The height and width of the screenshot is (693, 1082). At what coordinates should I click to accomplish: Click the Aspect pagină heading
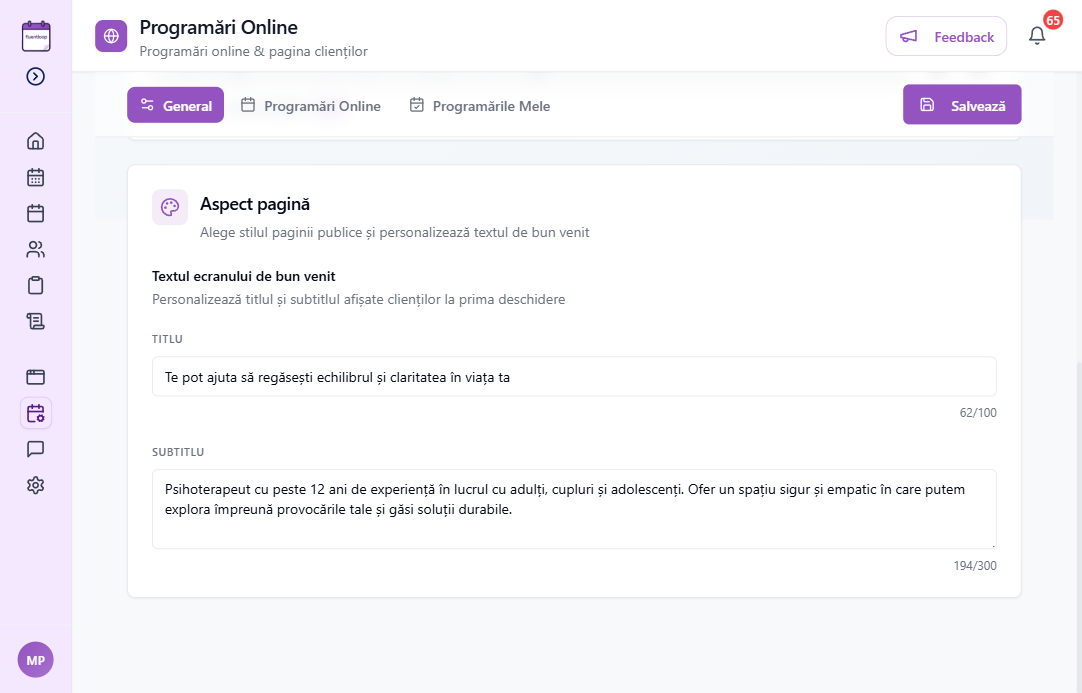255,204
